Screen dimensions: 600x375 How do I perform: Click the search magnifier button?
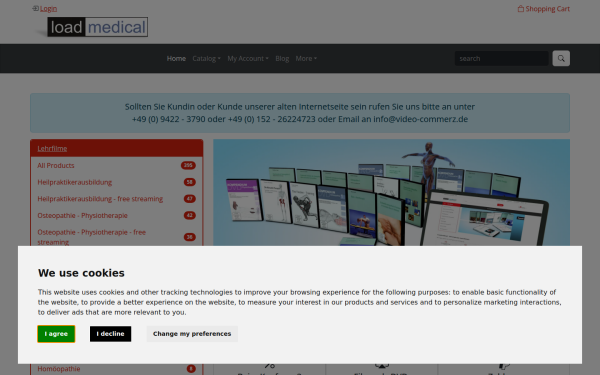click(x=561, y=59)
